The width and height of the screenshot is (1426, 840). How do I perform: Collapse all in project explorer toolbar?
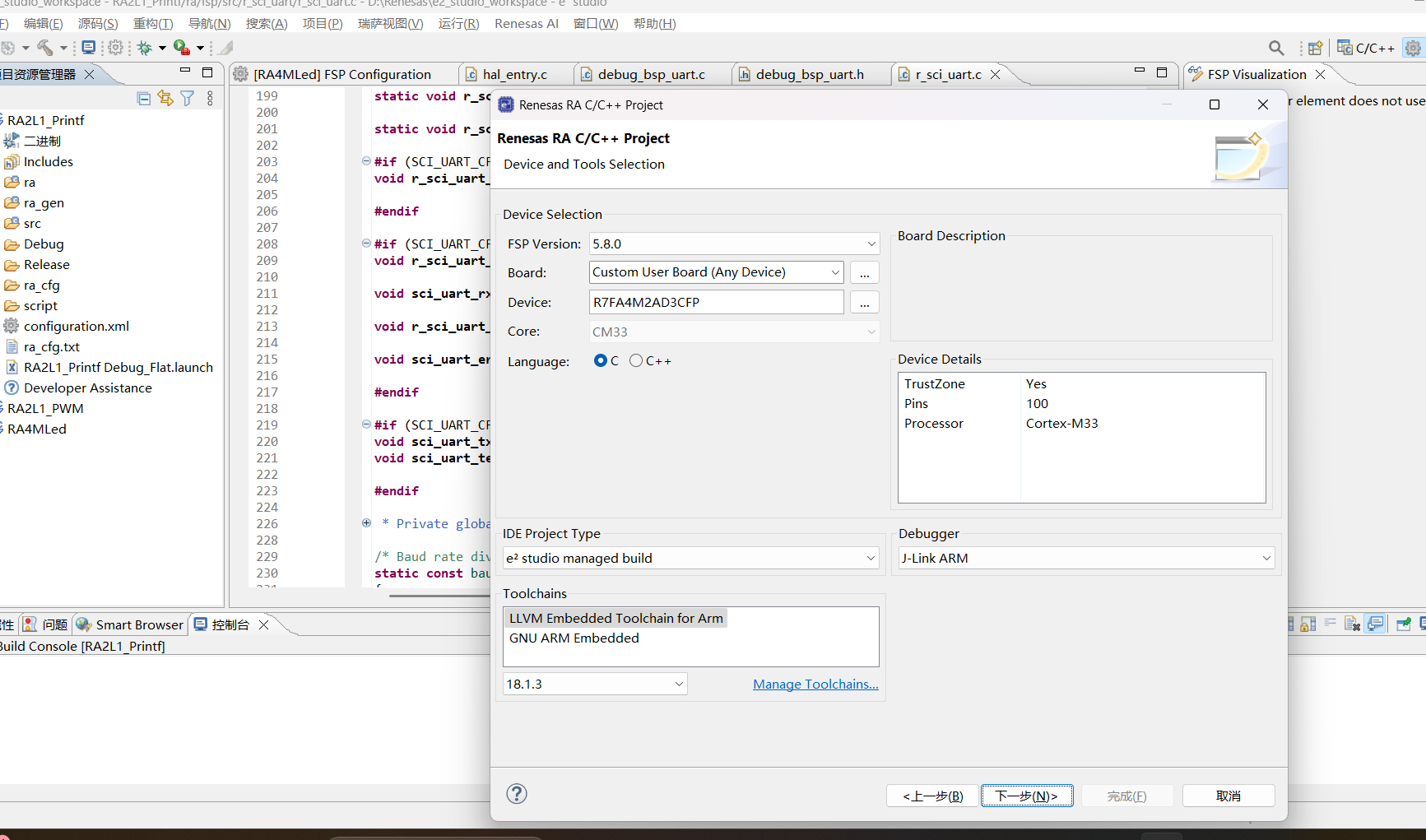[x=144, y=99]
